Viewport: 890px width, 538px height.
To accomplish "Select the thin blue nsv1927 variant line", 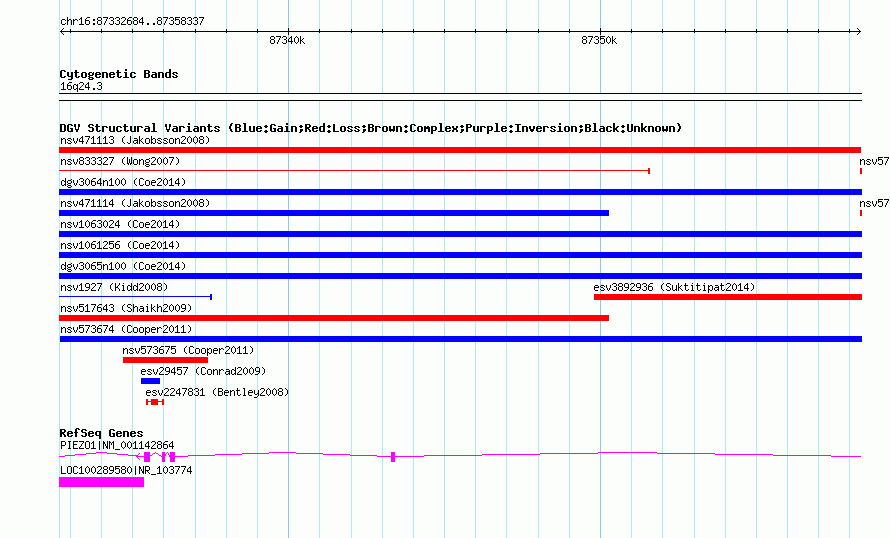I will pos(136,297).
